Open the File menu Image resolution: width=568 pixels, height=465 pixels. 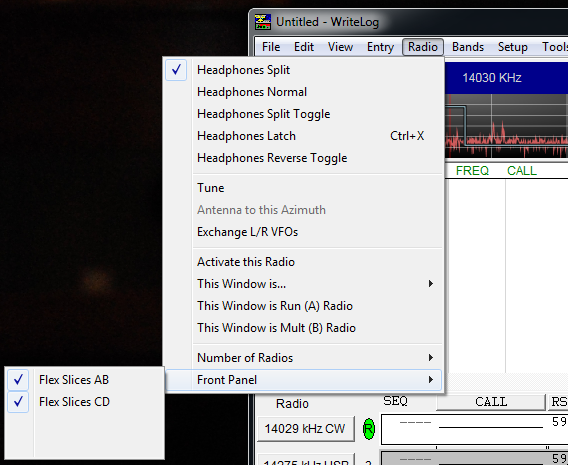point(271,47)
